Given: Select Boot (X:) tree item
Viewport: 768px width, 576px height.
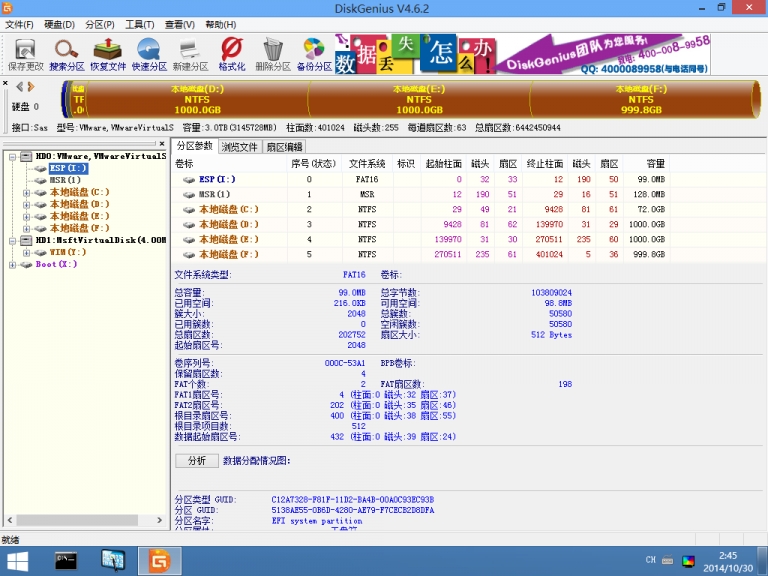Looking at the screenshot, I should click(56, 264).
